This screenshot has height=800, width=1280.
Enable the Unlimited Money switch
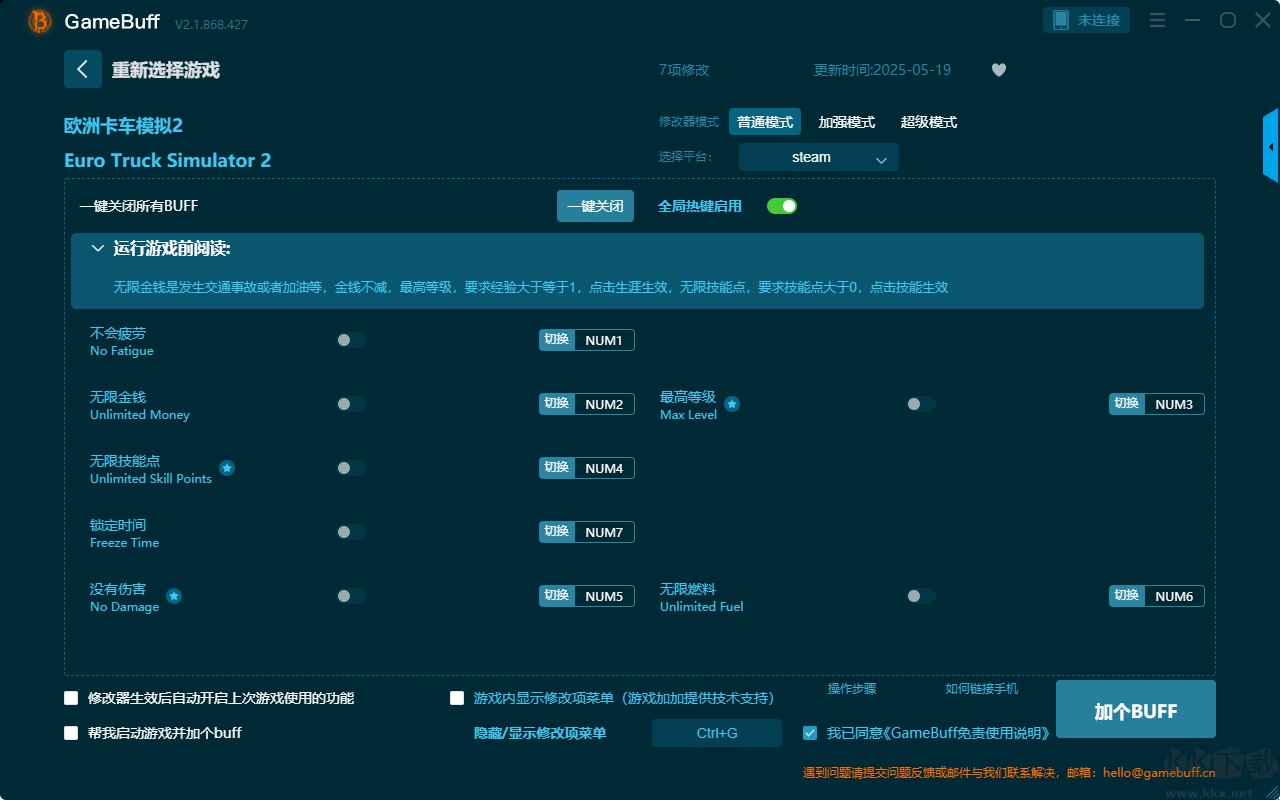click(351, 404)
